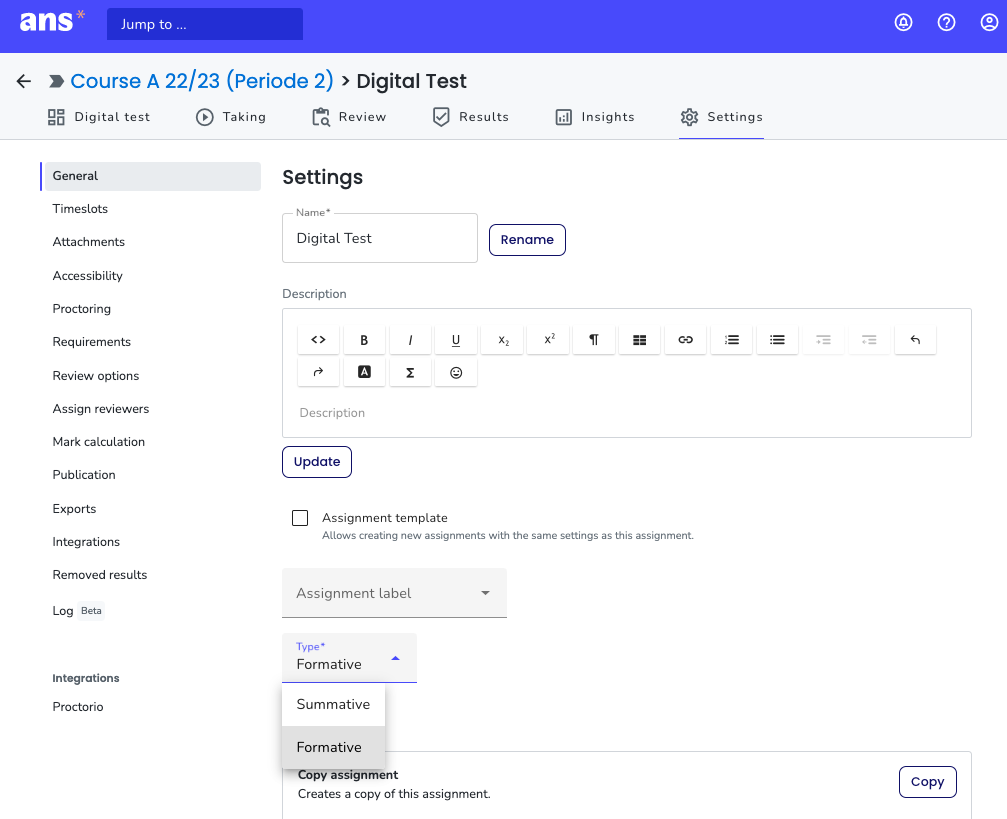
Task: Undo last edit in description editor
Action: [x=915, y=340]
